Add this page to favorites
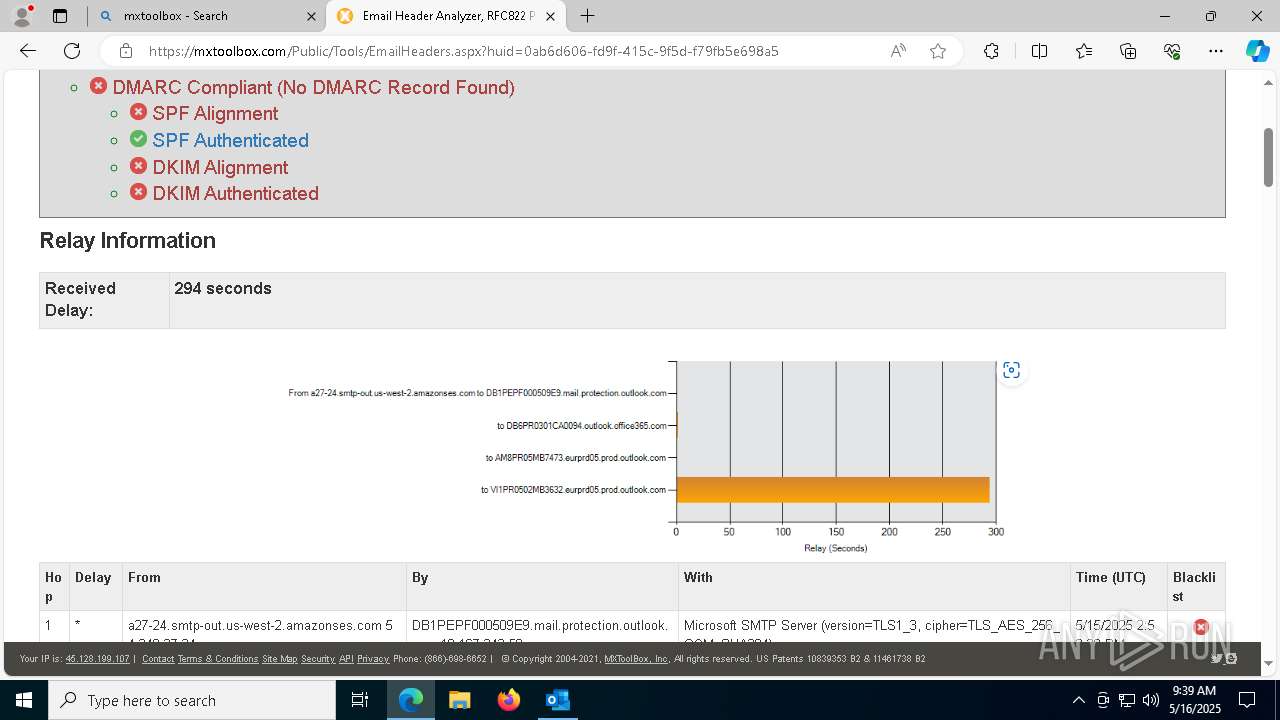The image size is (1280, 720). click(x=938, y=51)
